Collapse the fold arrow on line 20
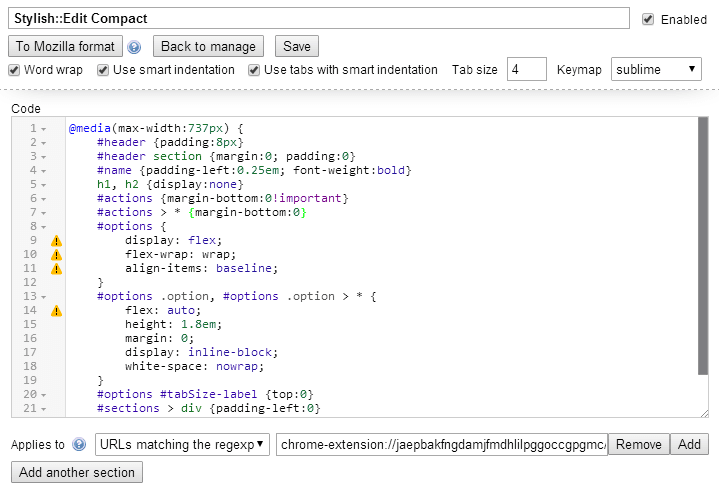 44,395
